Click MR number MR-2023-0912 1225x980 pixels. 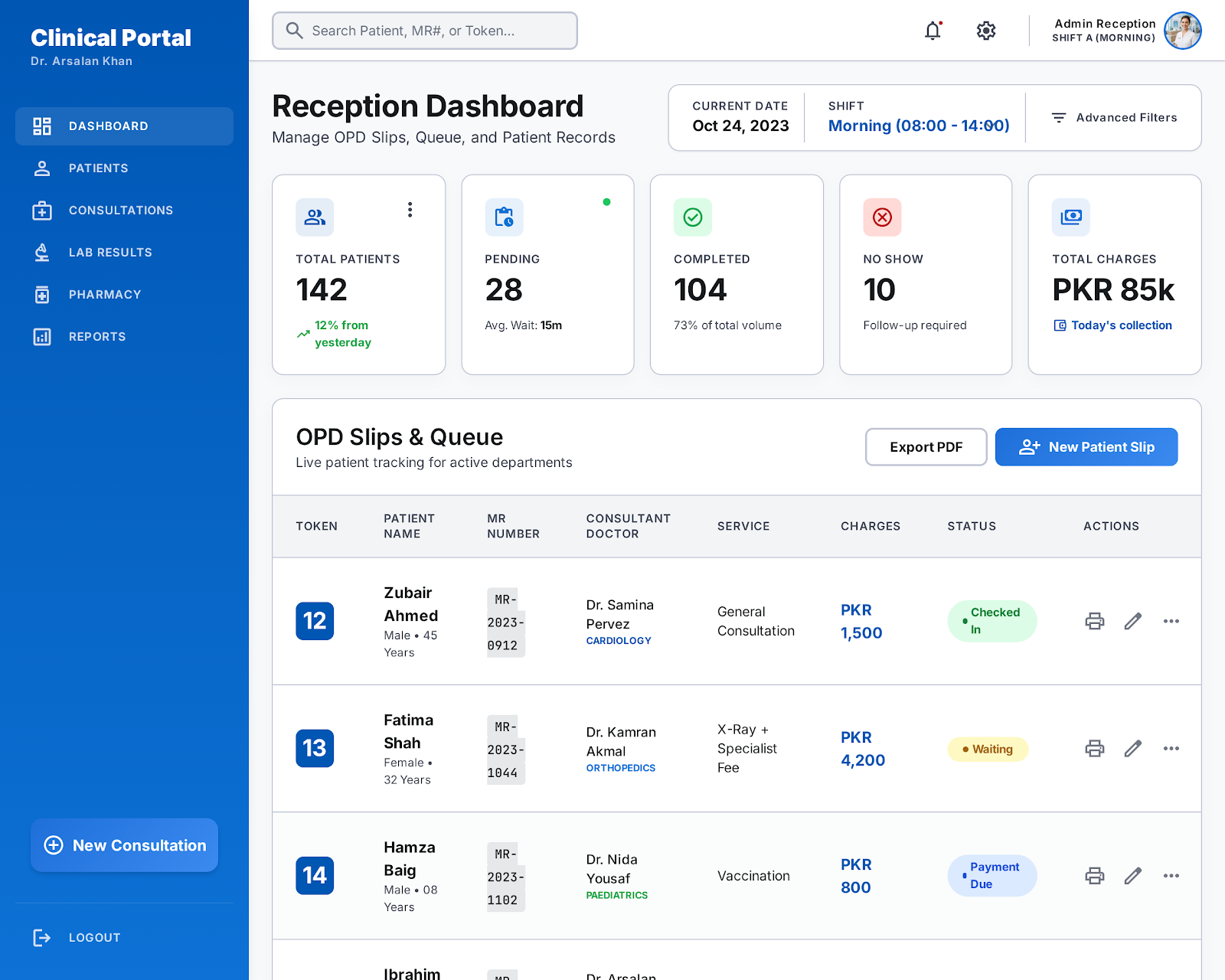(x=506, y=622)
